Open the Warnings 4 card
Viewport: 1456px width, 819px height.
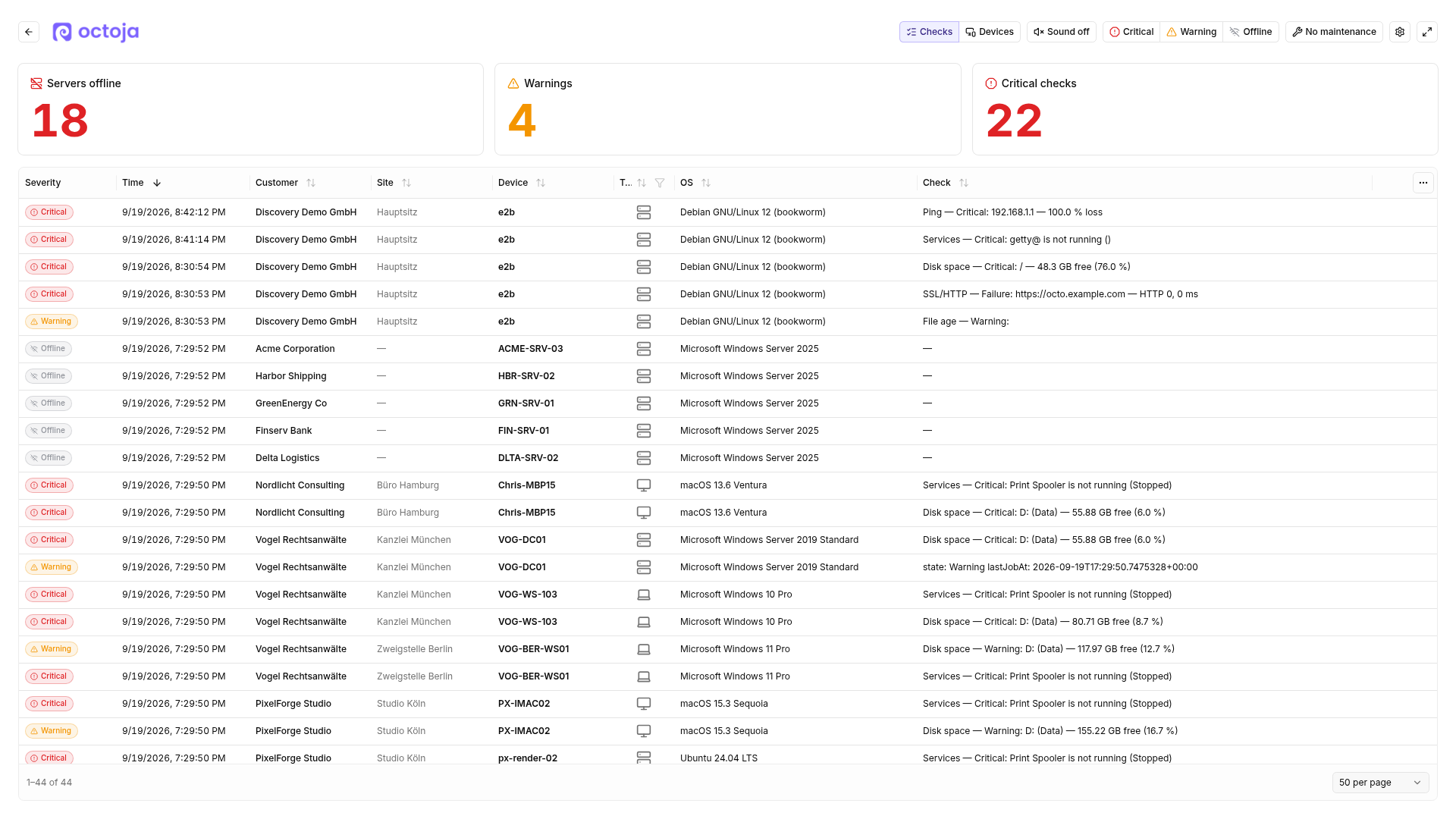[727, 109]
